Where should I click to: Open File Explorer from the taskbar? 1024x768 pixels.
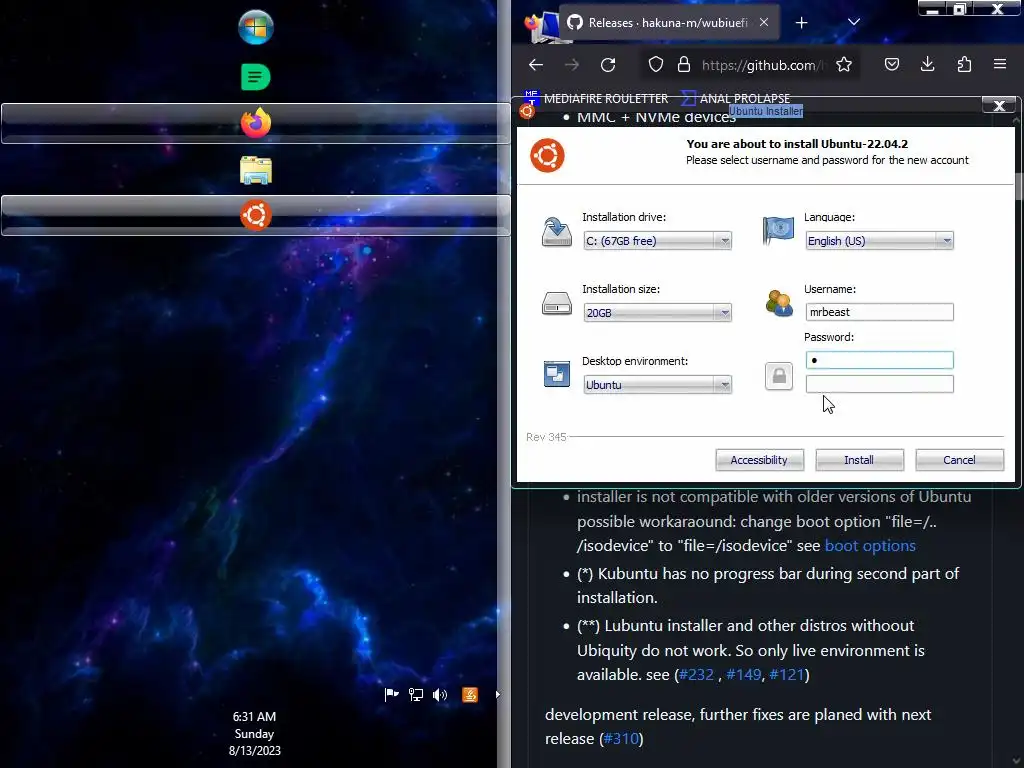[255, 170]
